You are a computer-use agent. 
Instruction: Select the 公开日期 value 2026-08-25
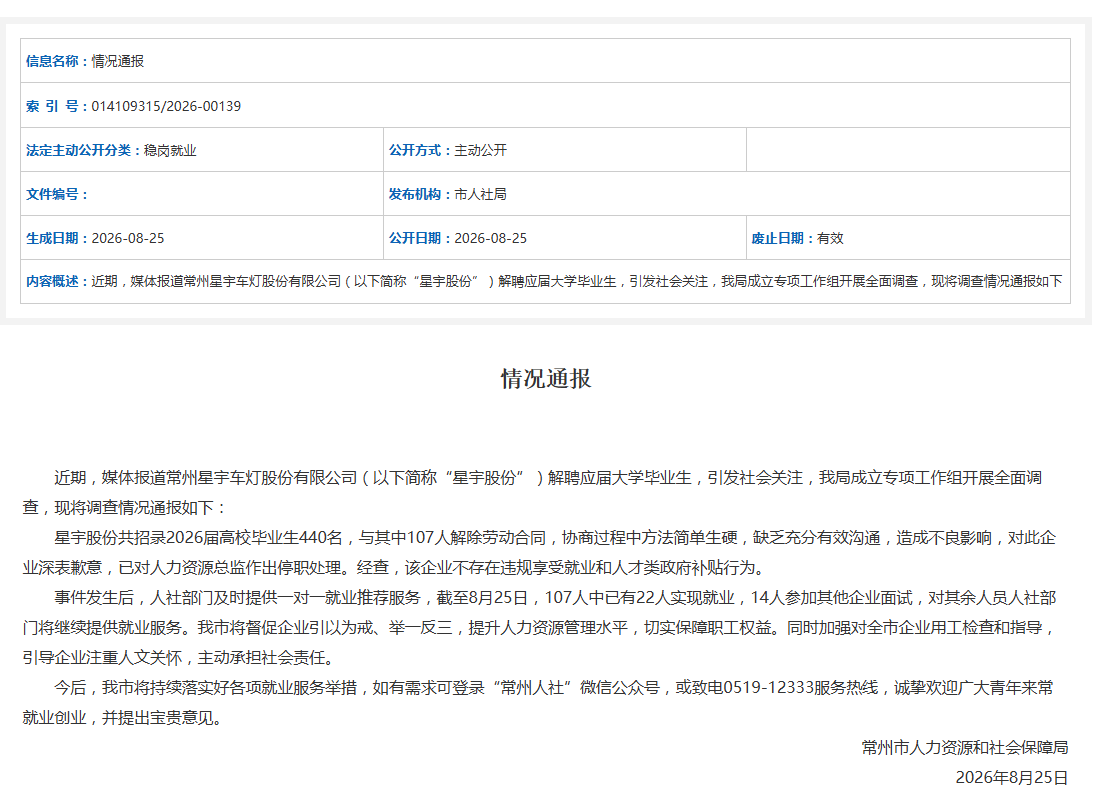pos(490,238)
